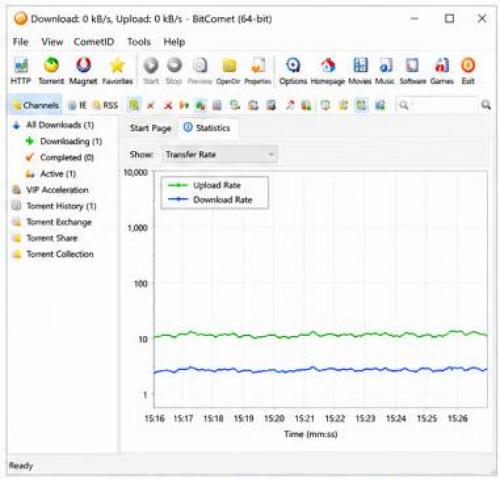
Task: Add a Magnet link download
Action: click(x=83, y=71)
